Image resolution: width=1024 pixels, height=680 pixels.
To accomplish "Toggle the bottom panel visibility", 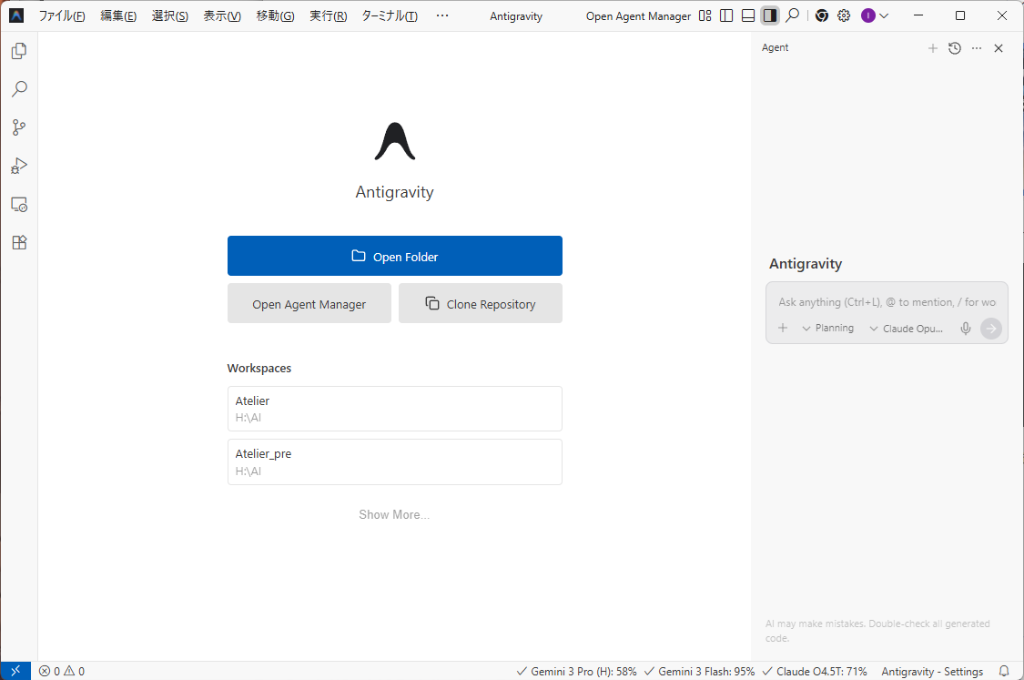I will tap(748, 16).
